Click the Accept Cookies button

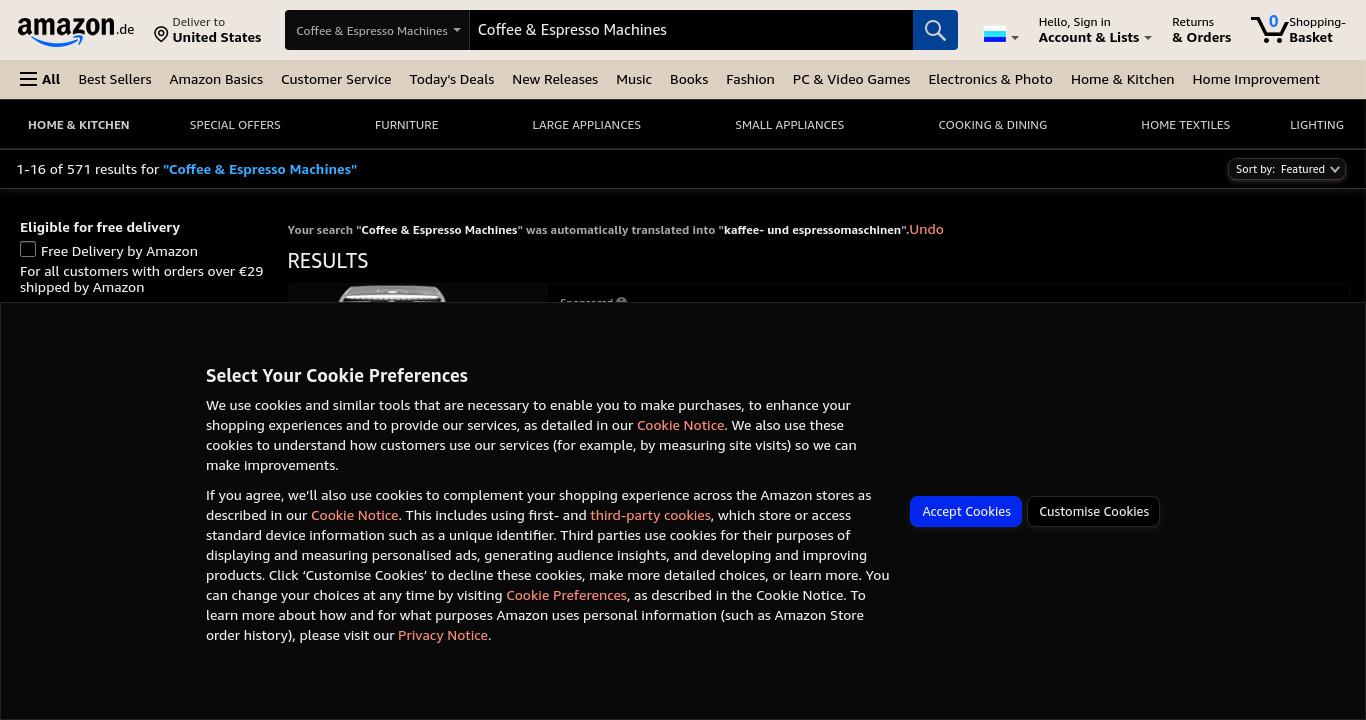pos(966,511)
